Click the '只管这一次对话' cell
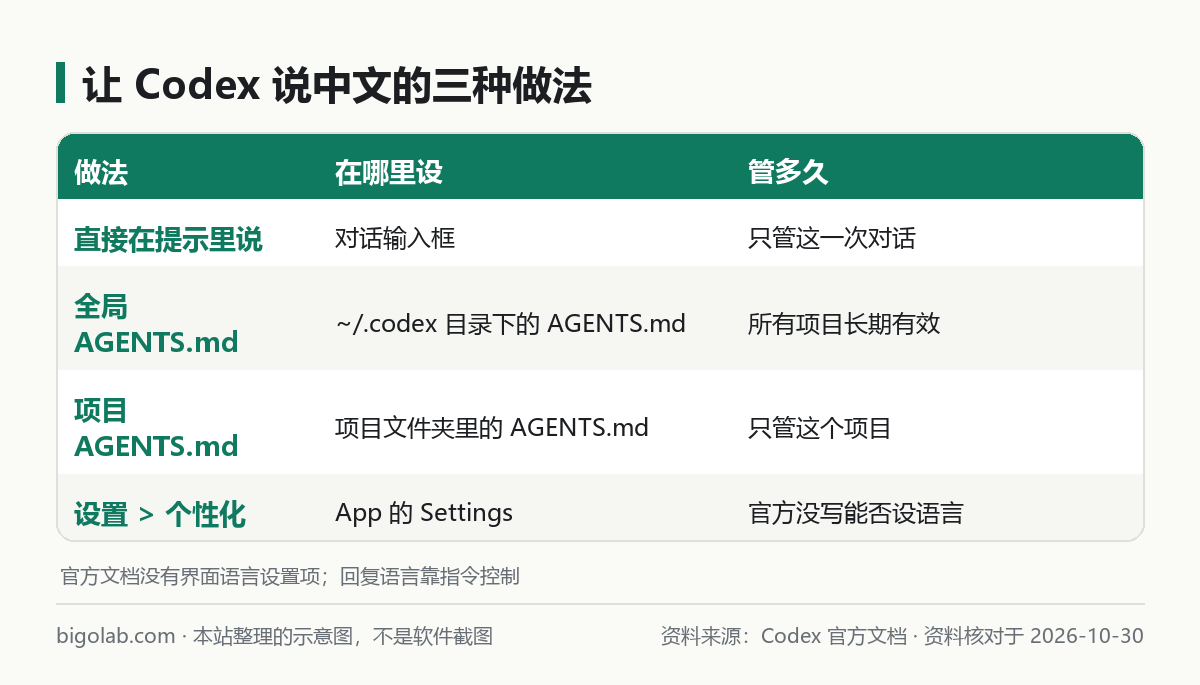This screenshot has height=685, width=1200. coord(832,239)
